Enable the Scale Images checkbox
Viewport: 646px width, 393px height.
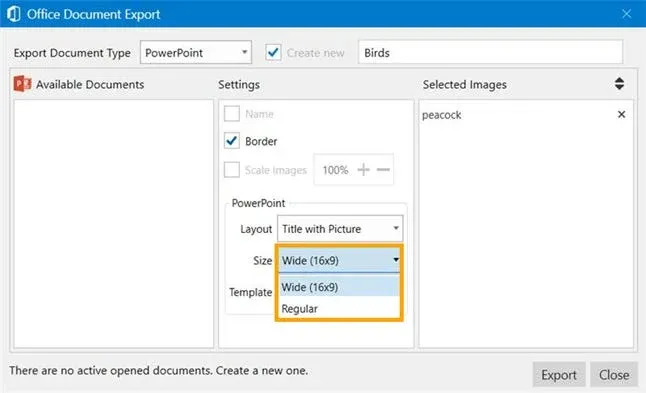(232, 169)
